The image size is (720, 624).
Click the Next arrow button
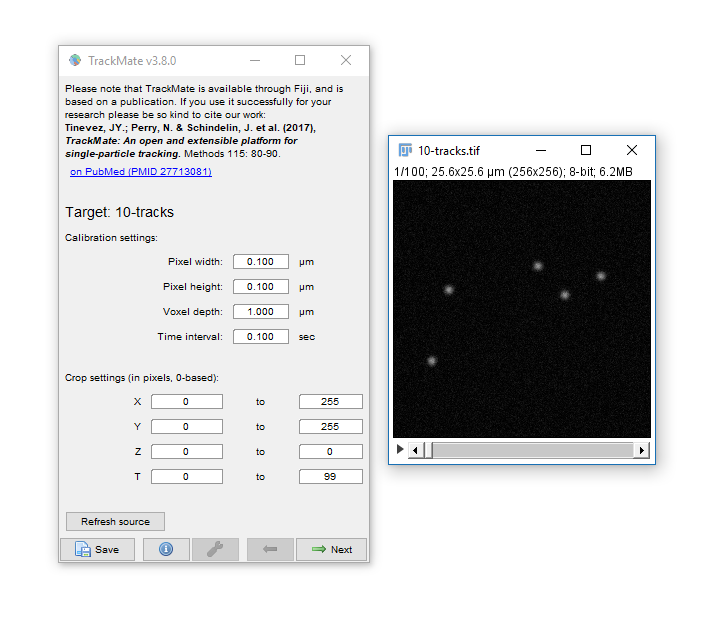click(331, 549)
